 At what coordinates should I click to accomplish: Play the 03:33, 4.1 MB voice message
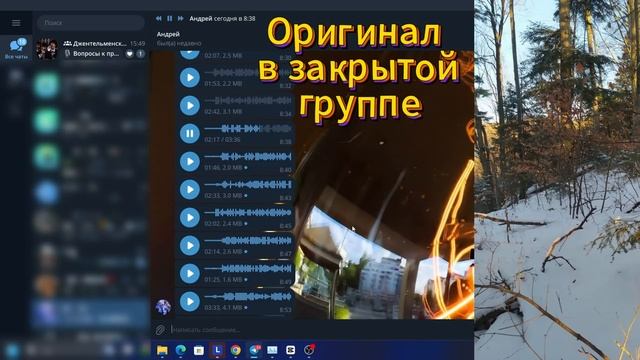coord(190,302)
